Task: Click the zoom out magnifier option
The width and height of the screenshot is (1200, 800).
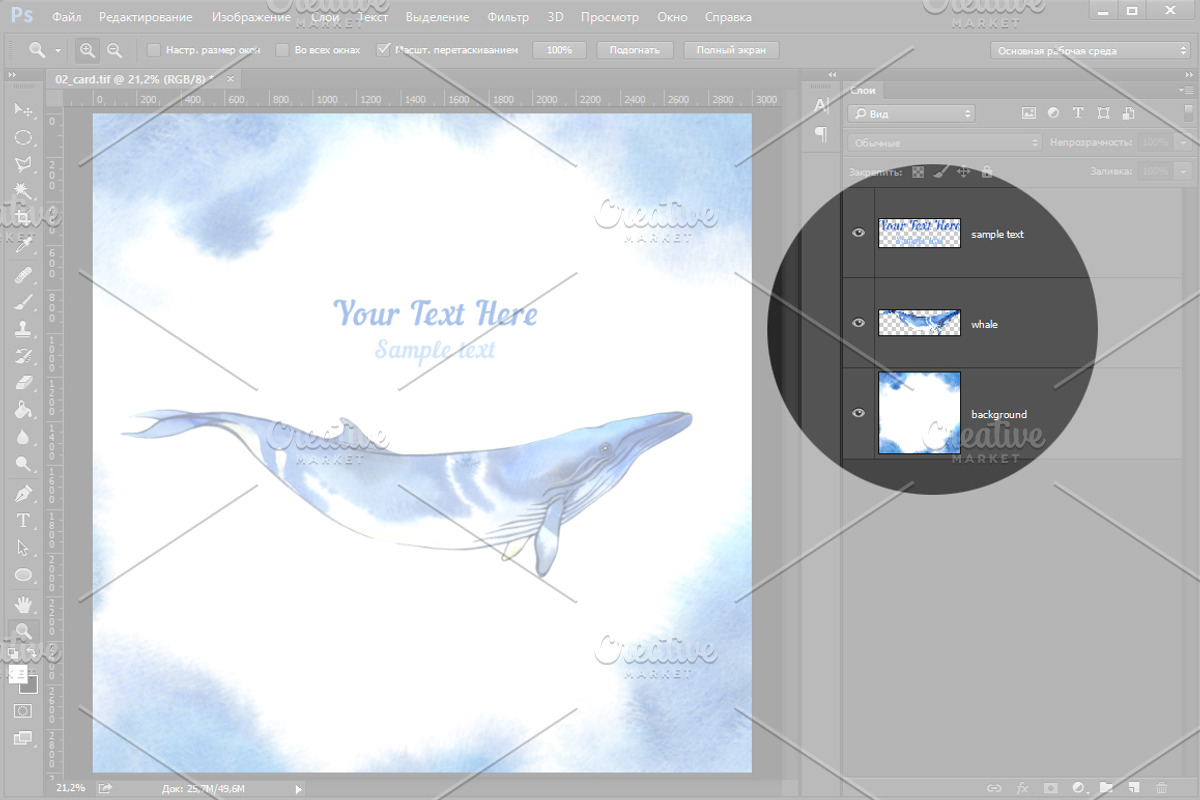Action: (x=114, y=50)
